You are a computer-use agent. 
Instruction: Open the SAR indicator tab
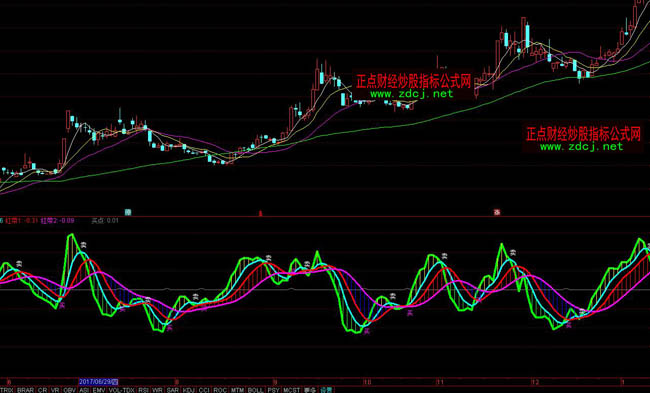click(x=173, y=390)
